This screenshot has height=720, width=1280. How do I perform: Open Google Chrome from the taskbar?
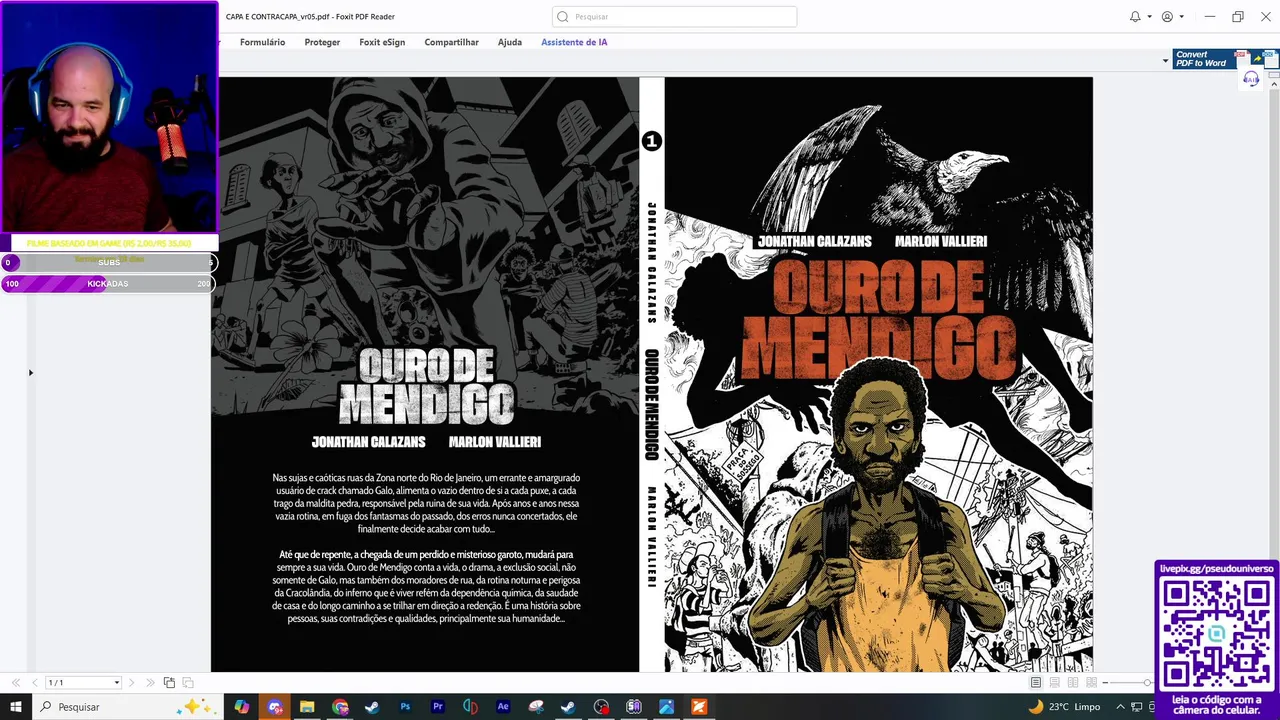tap(340, 707)
